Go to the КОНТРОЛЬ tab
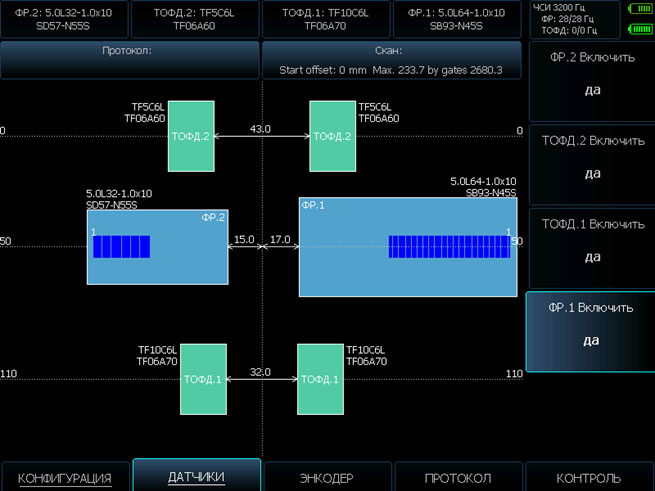The height and width of the screenshot is (491, 655). (x=589, y=478)
